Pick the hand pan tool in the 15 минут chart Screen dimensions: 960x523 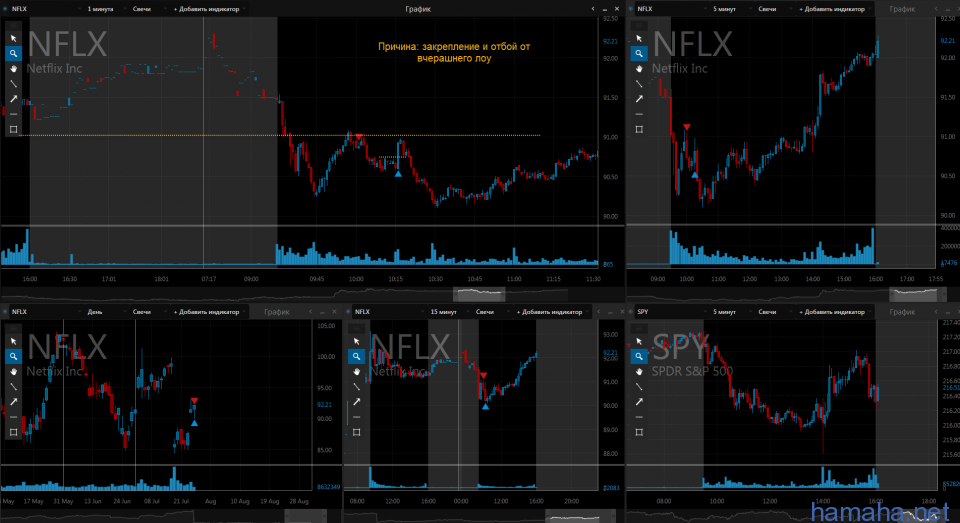click(356, 371)
